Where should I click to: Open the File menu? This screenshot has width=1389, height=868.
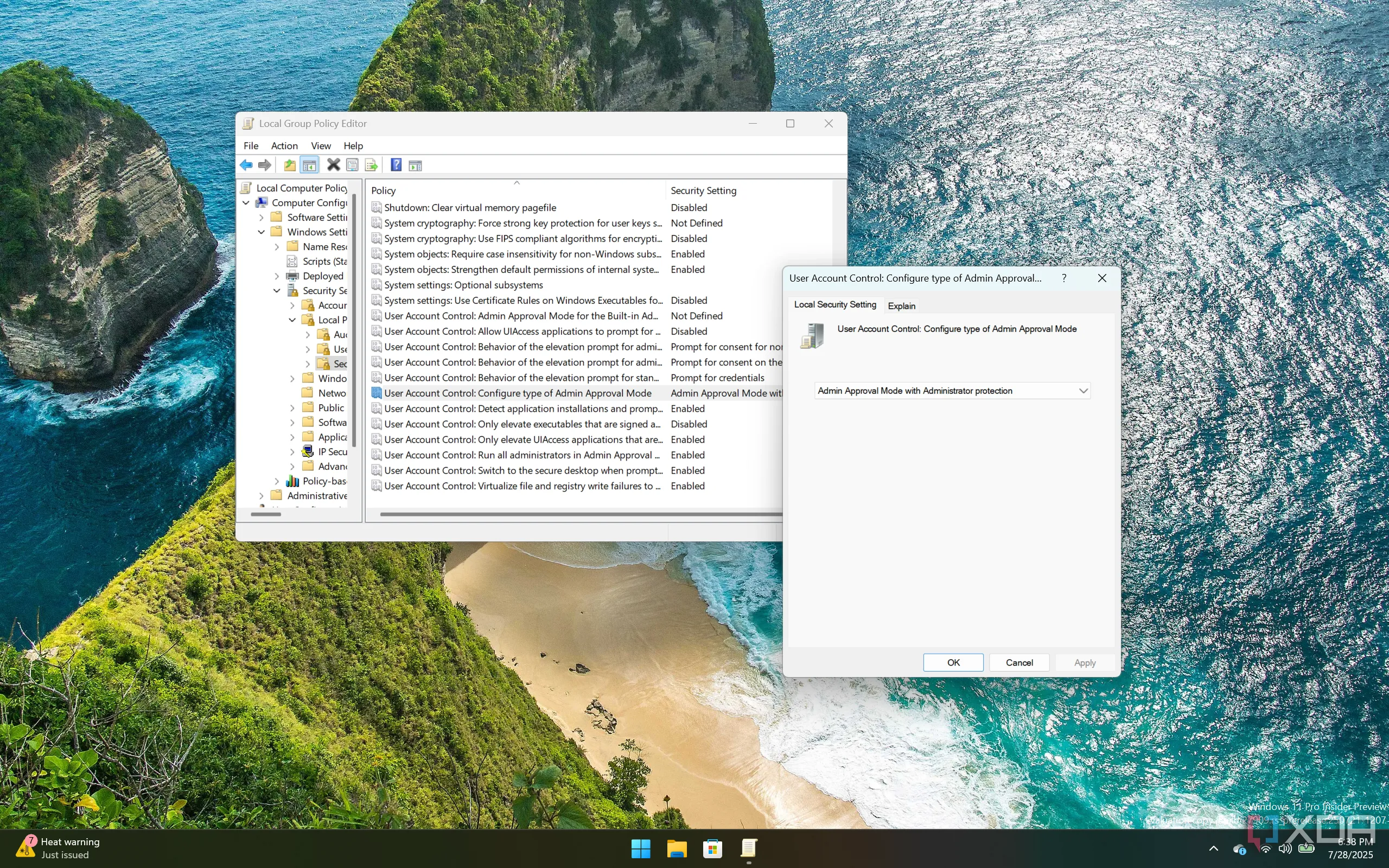pyautogui.click(x=251, y=146)
